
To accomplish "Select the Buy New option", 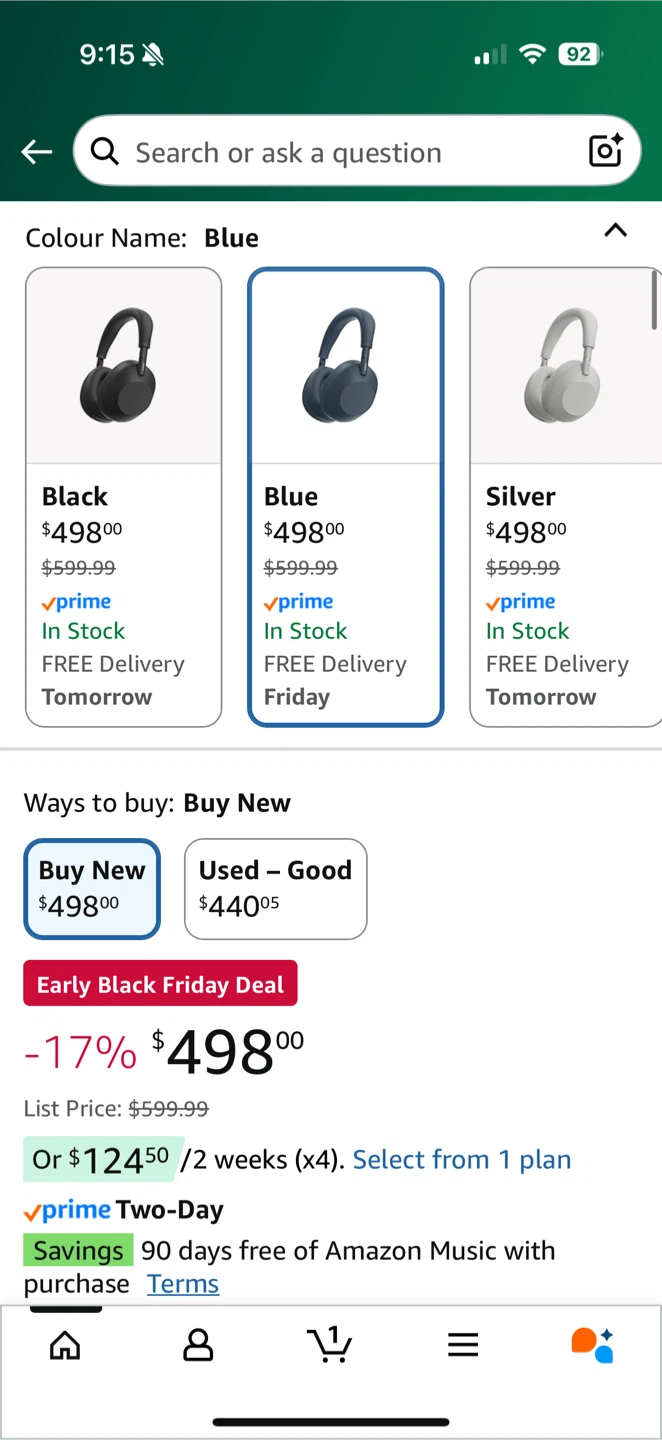I will coord(92,888).
